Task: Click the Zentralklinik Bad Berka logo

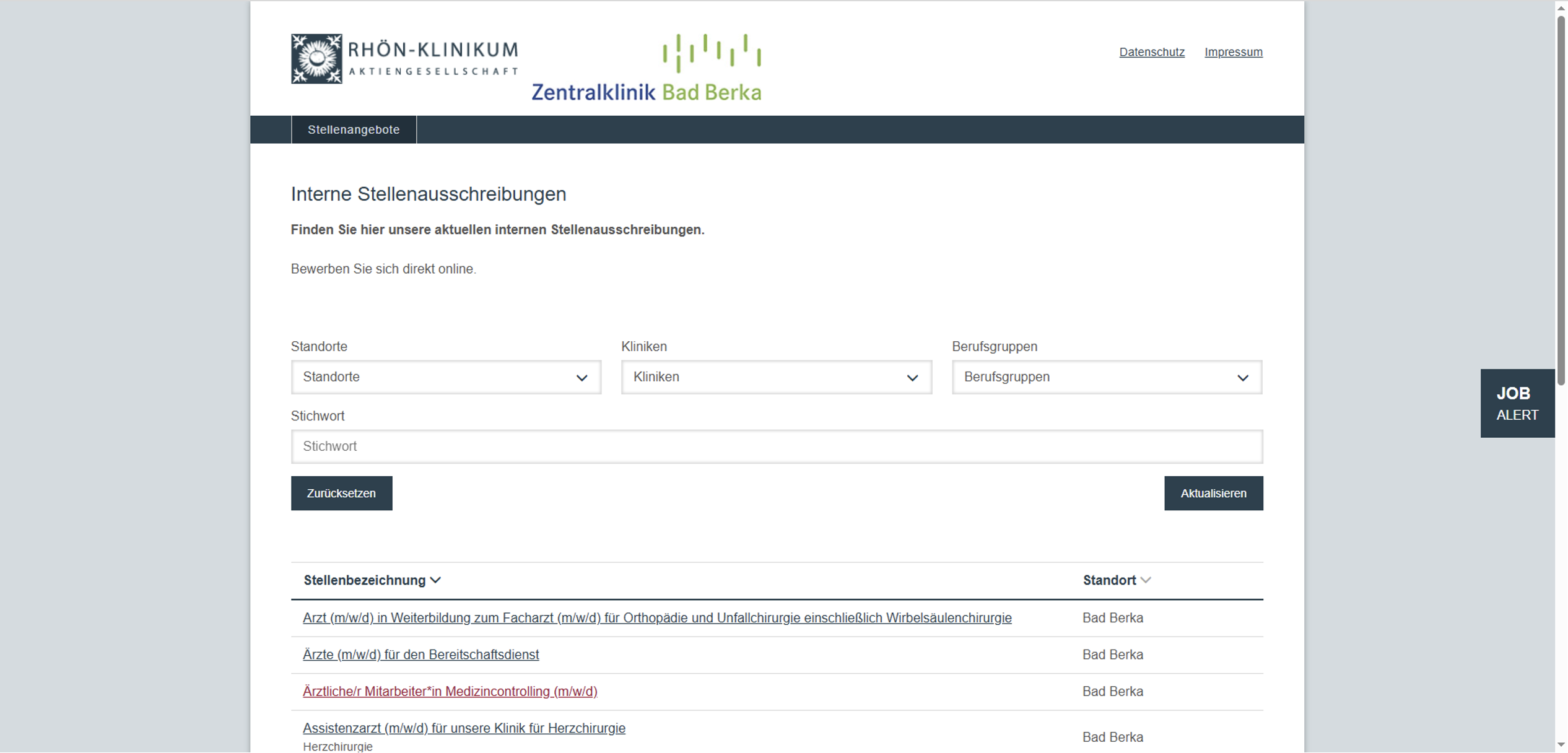Action: tap(647, 67)
